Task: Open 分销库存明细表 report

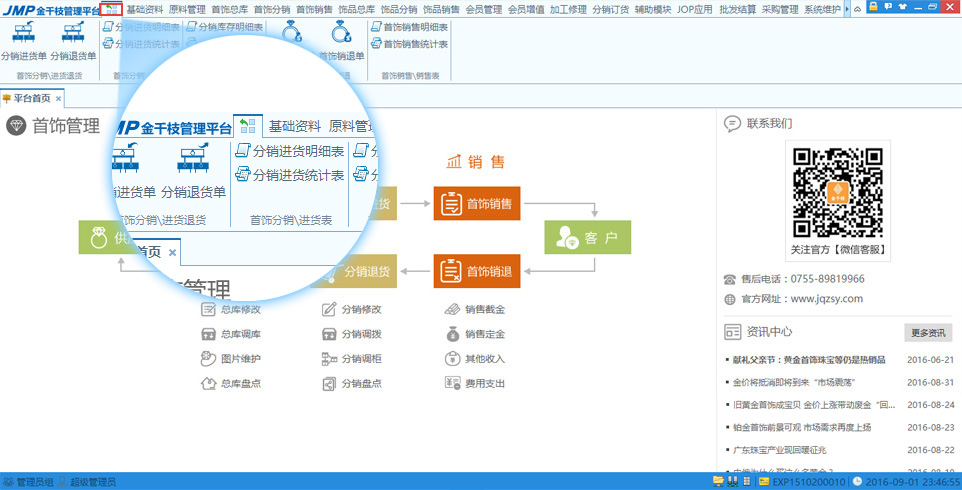Action: (225, 27)
